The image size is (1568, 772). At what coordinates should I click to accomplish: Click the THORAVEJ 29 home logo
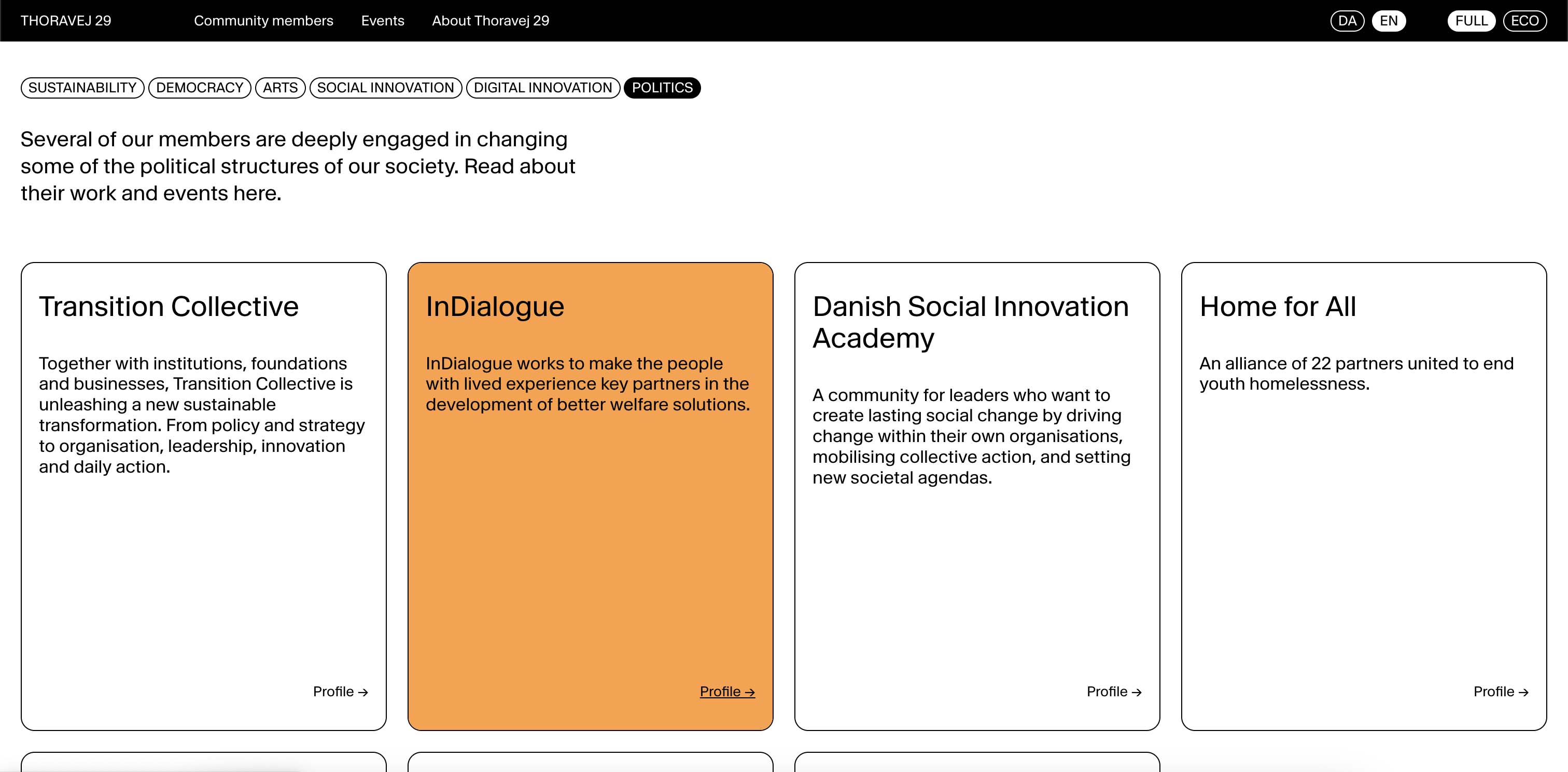click(x=66, y=21)
